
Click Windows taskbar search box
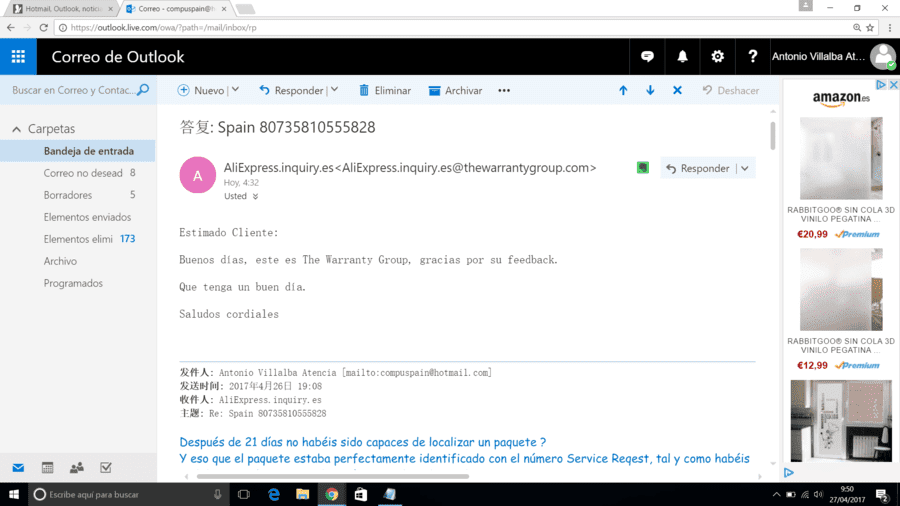(x=127, y=494)
